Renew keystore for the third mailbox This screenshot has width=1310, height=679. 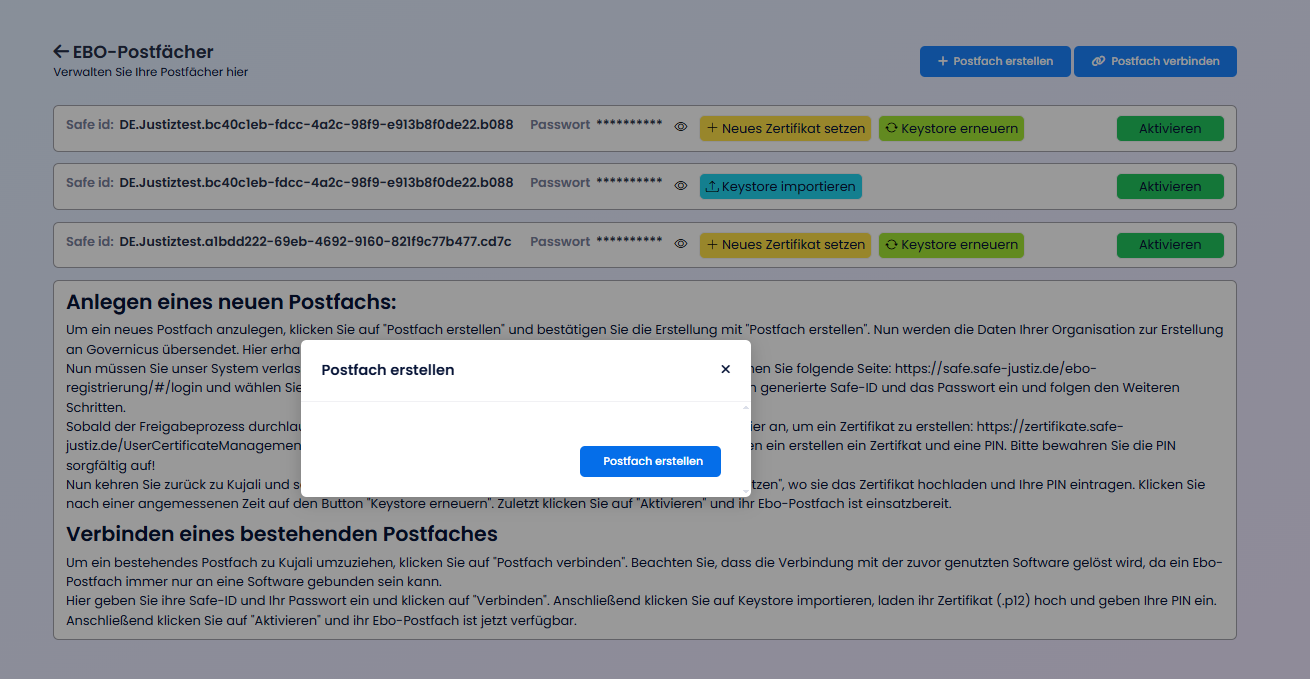click(951, 244)
